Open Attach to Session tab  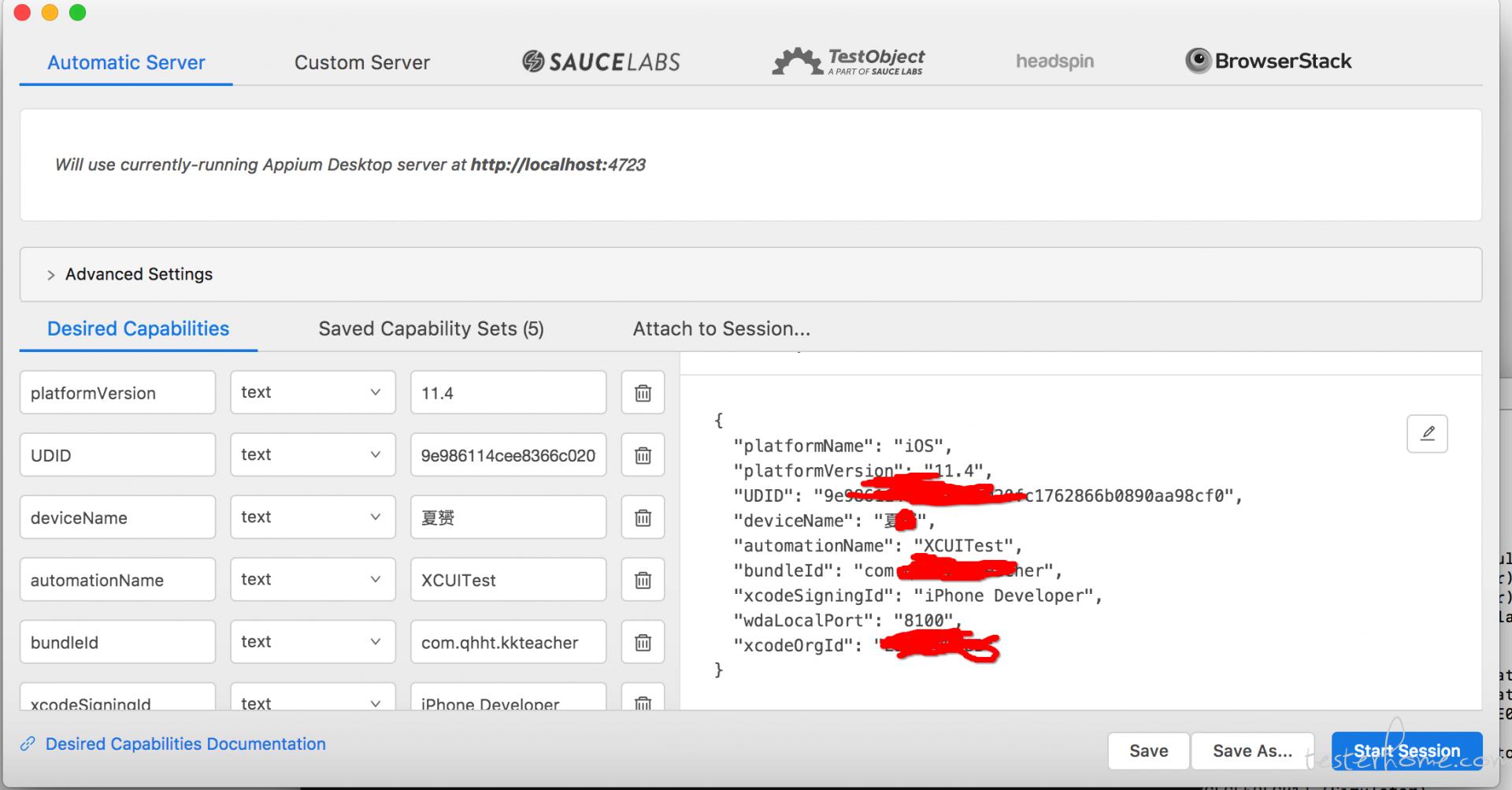721,328
